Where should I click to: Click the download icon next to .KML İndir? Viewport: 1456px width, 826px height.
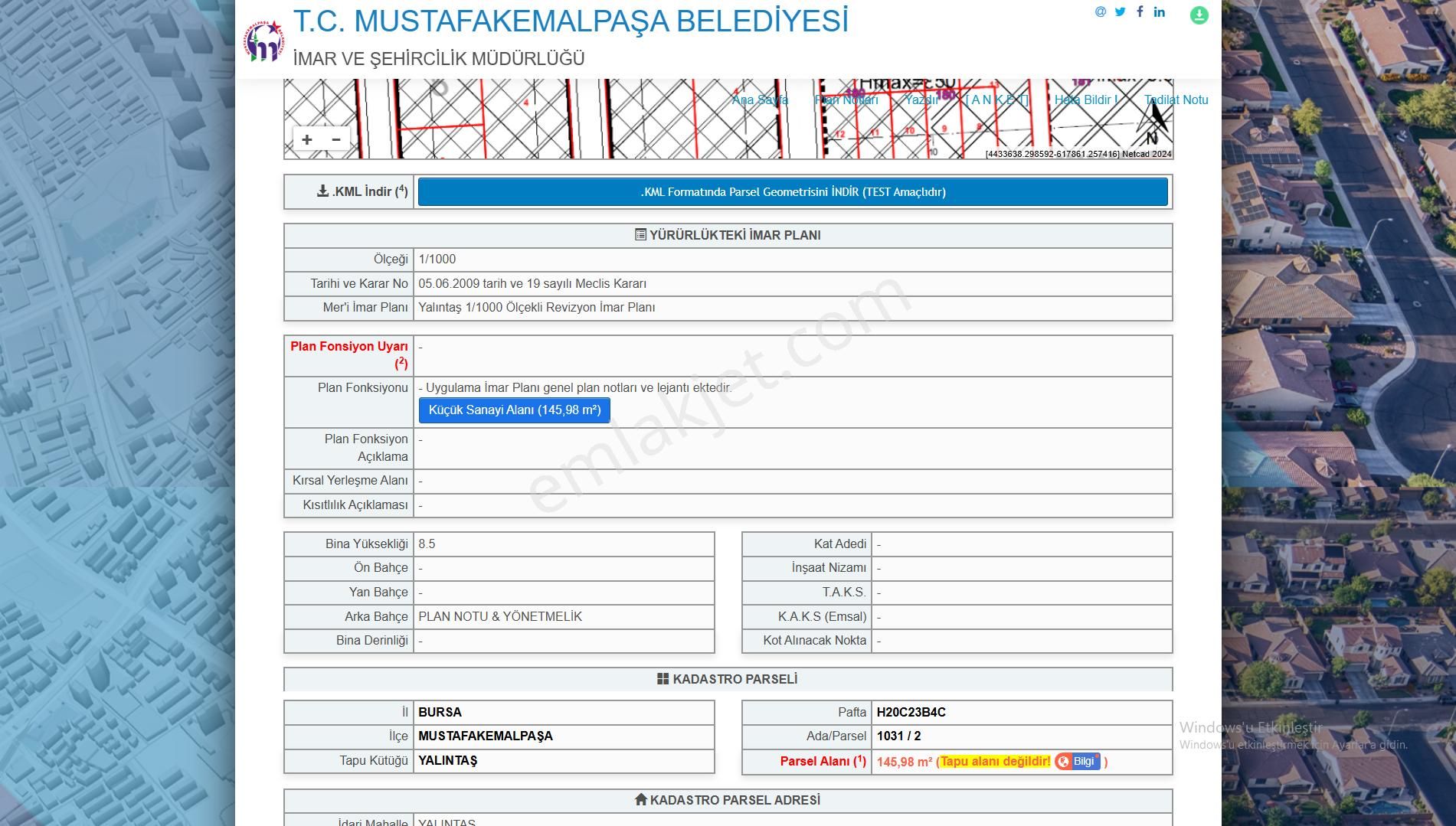coord(322,191)
